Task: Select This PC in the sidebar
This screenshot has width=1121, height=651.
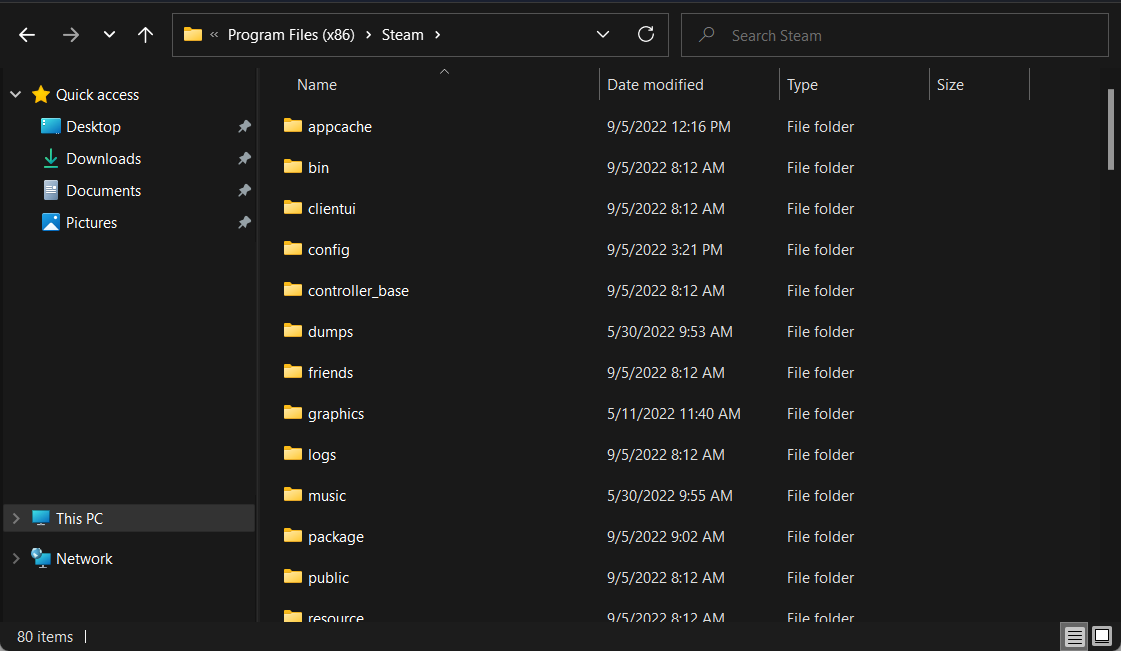Action: pos(79,519)
